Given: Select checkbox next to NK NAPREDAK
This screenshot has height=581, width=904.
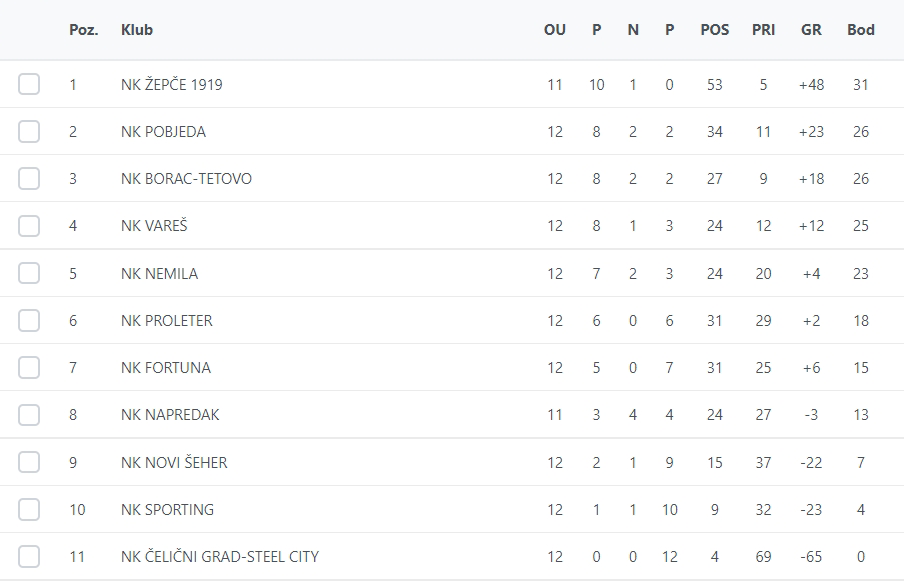Looking at the screenshot, I should tap(29, 414).
